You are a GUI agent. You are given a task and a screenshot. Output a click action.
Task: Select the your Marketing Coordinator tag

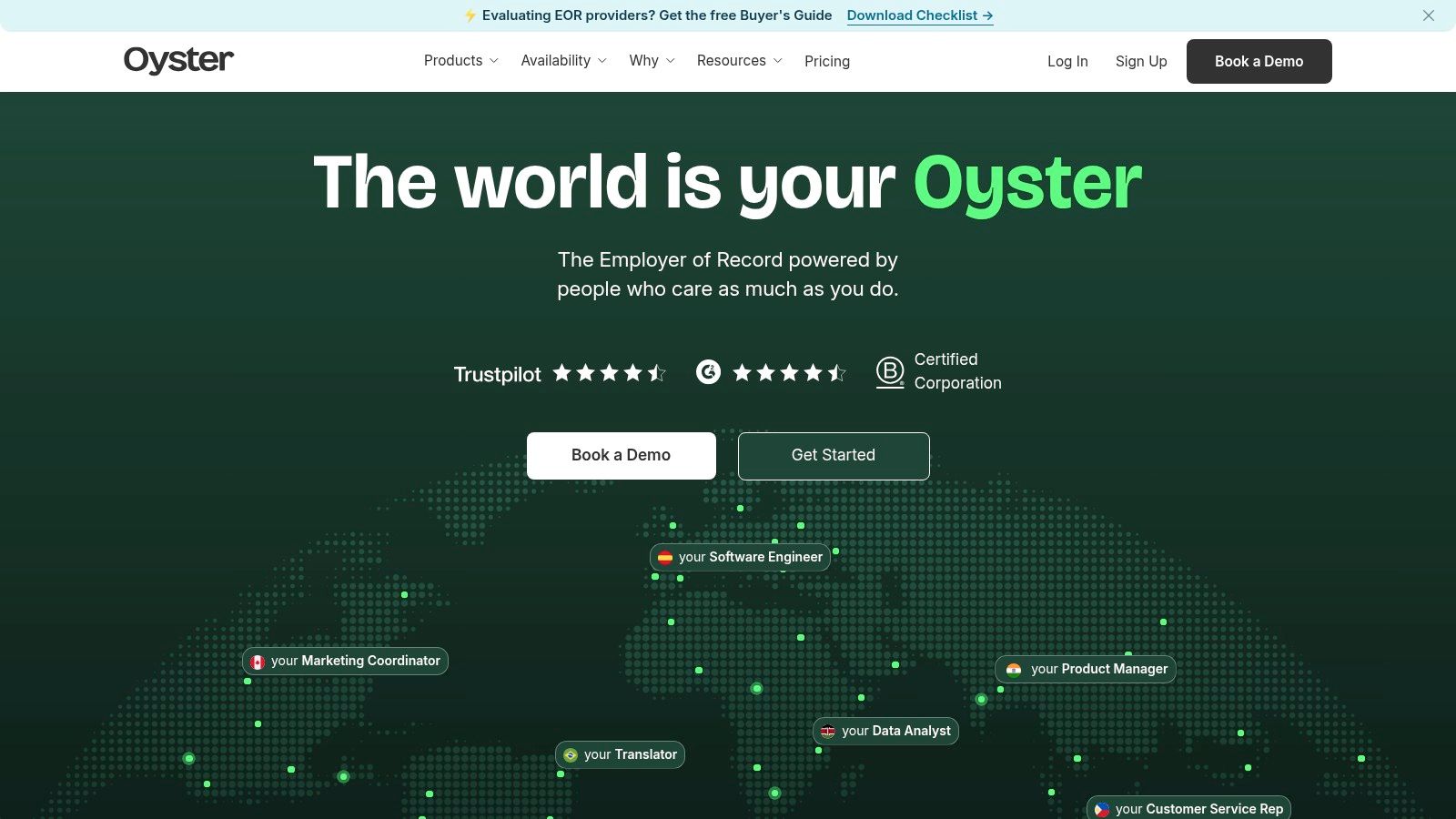pos(345,661)
